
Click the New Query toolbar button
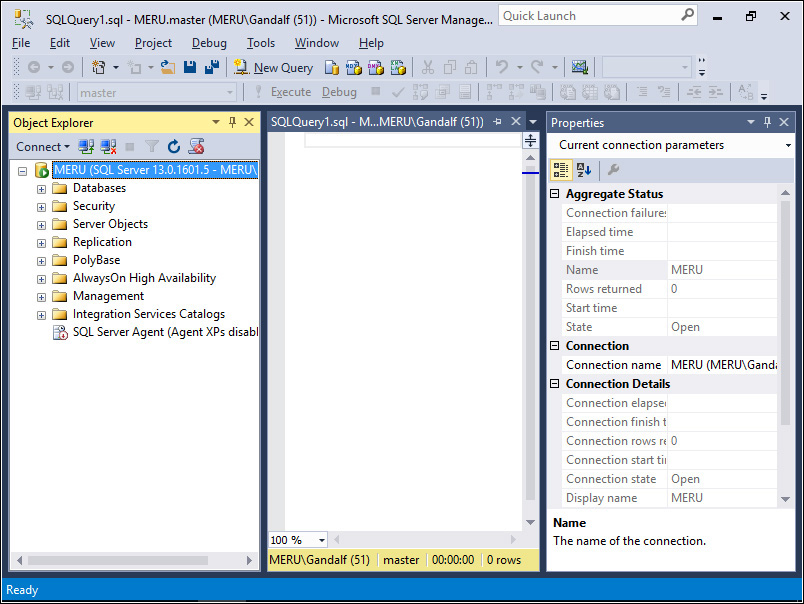[273, 67]
